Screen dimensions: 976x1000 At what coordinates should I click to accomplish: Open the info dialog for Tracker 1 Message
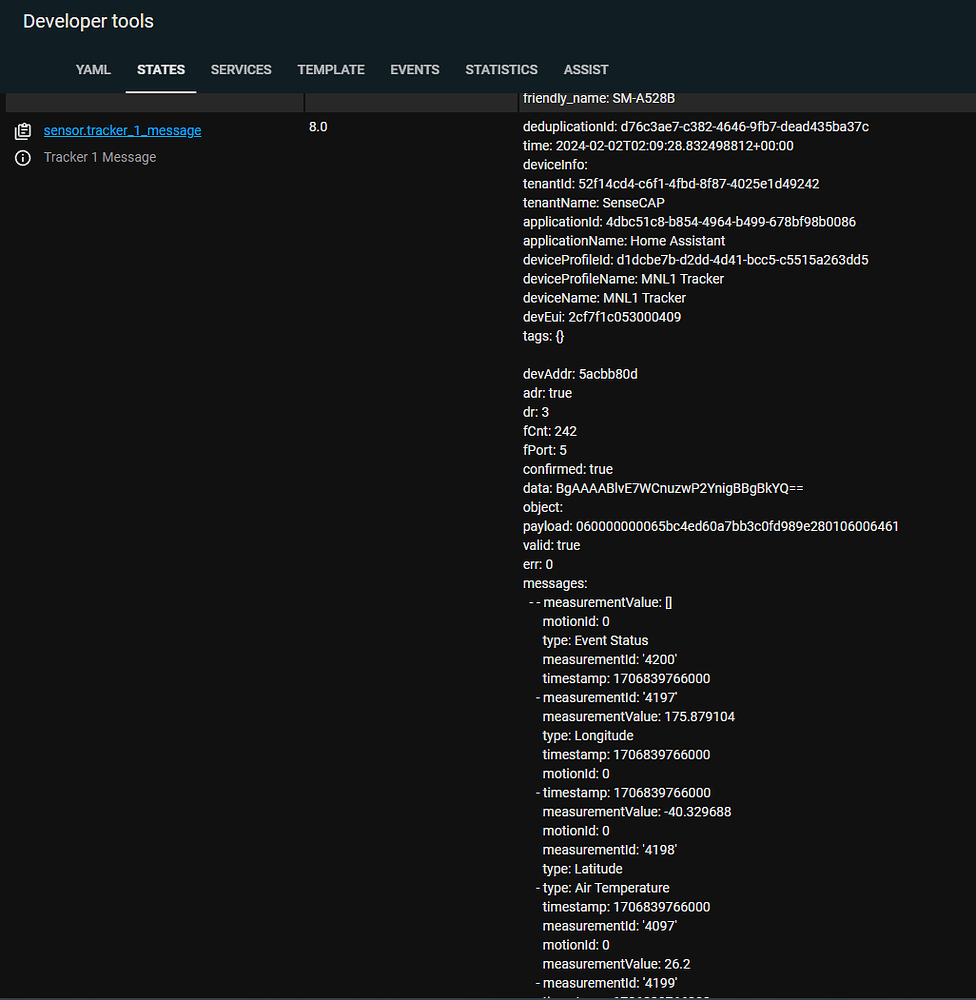[22, 157]
